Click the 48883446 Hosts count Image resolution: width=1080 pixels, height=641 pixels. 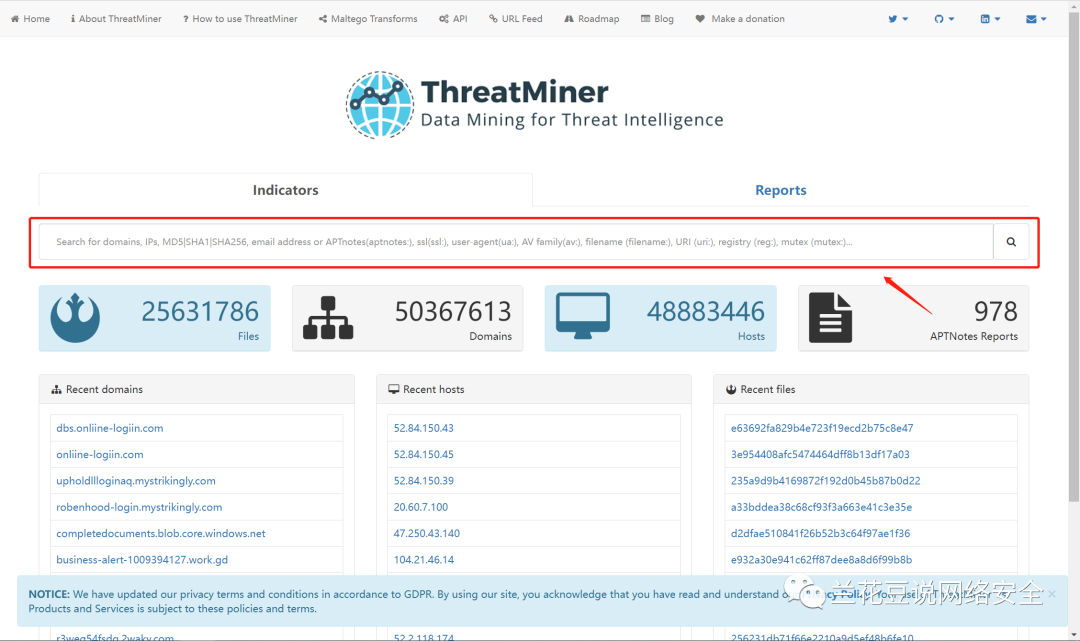pyautogui.click(x=705, y=312)
